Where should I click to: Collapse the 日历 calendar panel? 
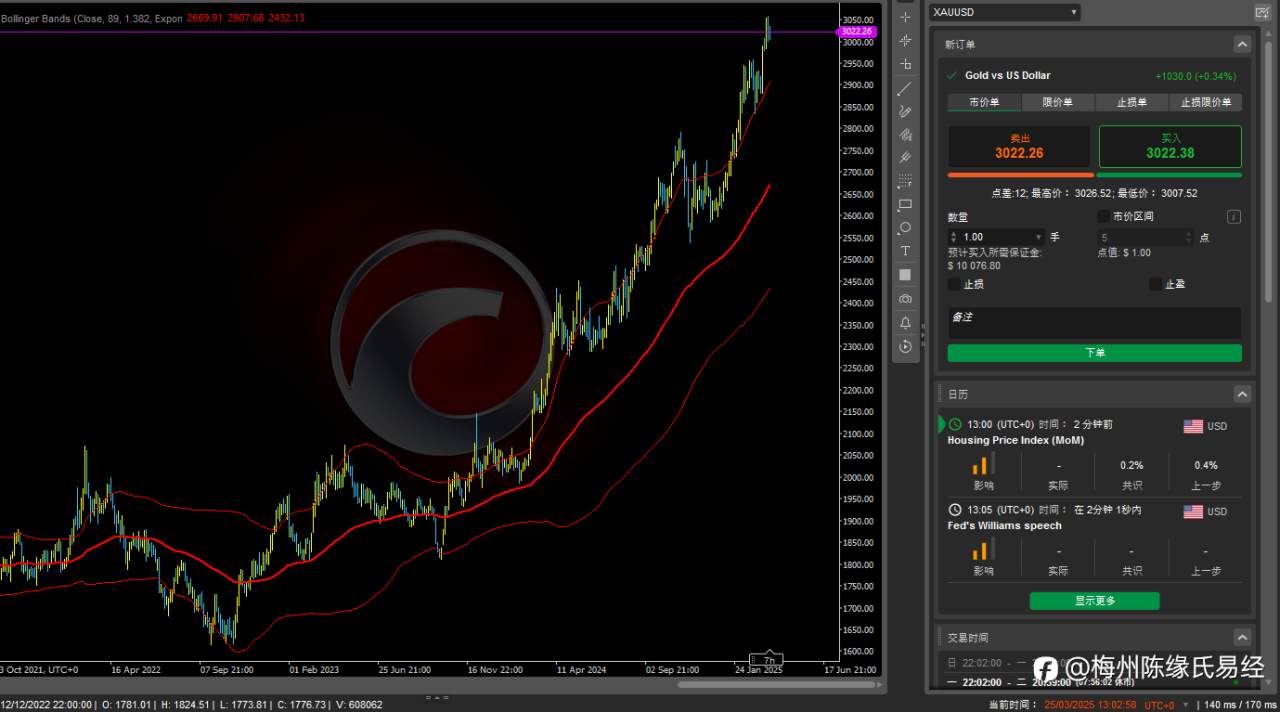pyautogui.click(x=1242, y=394)
